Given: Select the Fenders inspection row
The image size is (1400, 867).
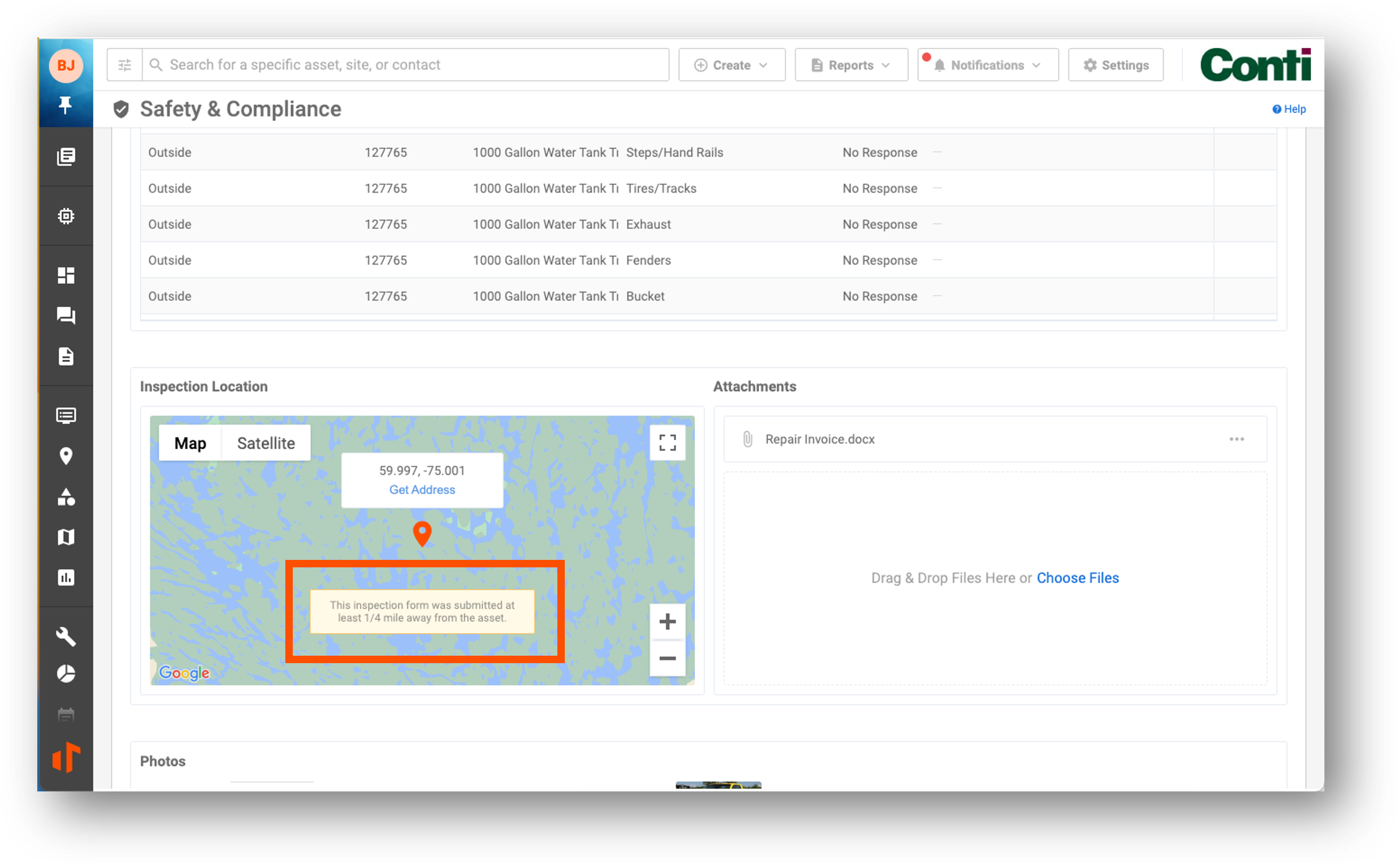Looking at the screenshot, I should (x=709, y=260).
